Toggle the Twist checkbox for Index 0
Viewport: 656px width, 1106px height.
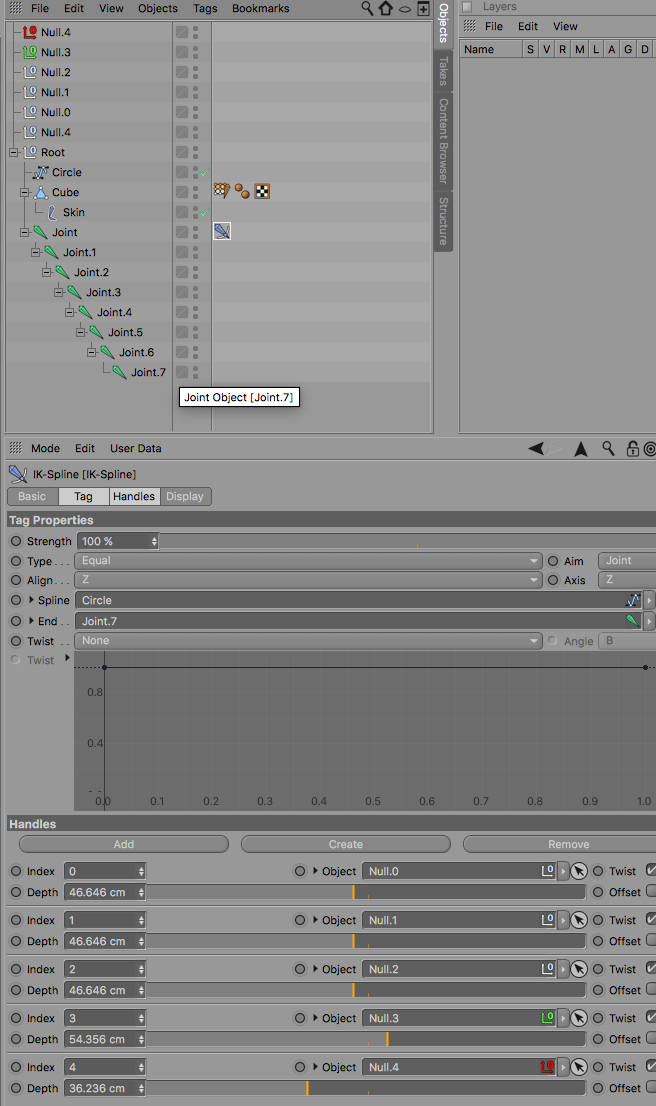[651, 870]
